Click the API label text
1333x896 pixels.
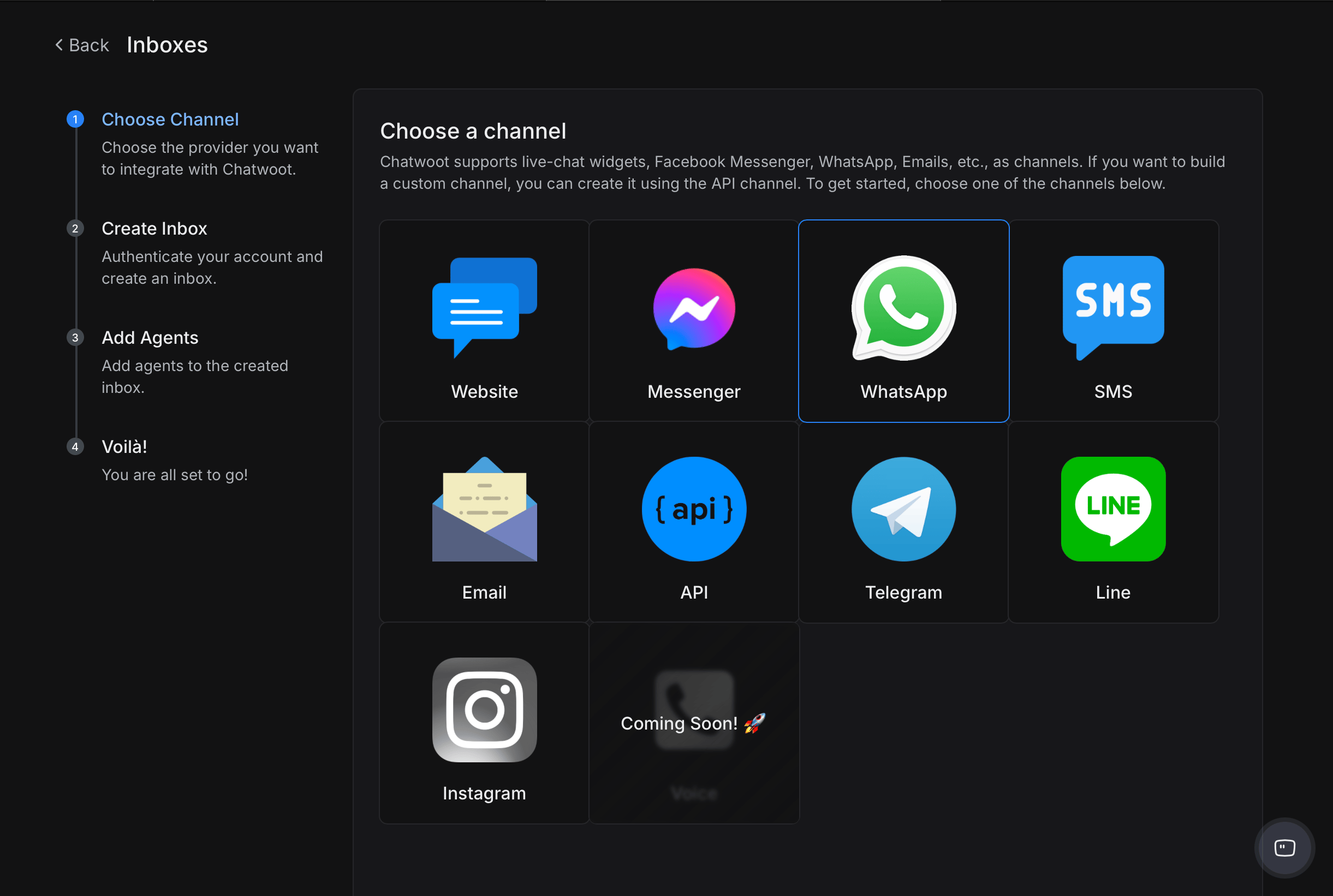(x=694, y=592)
